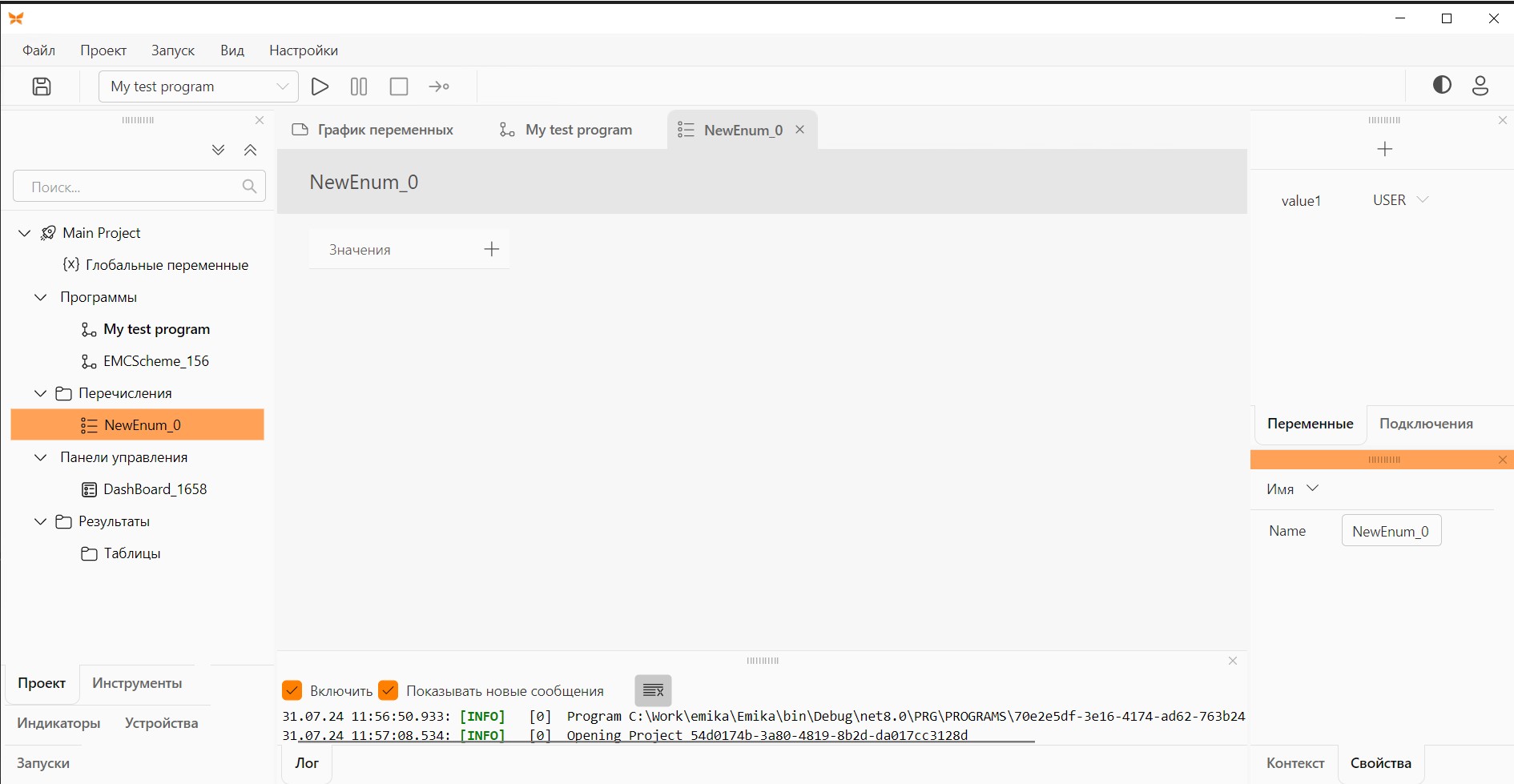1514x784 pixels.
Task: Click the step-forward arrow icon in toolbar
Action: [x=439, y=86]
